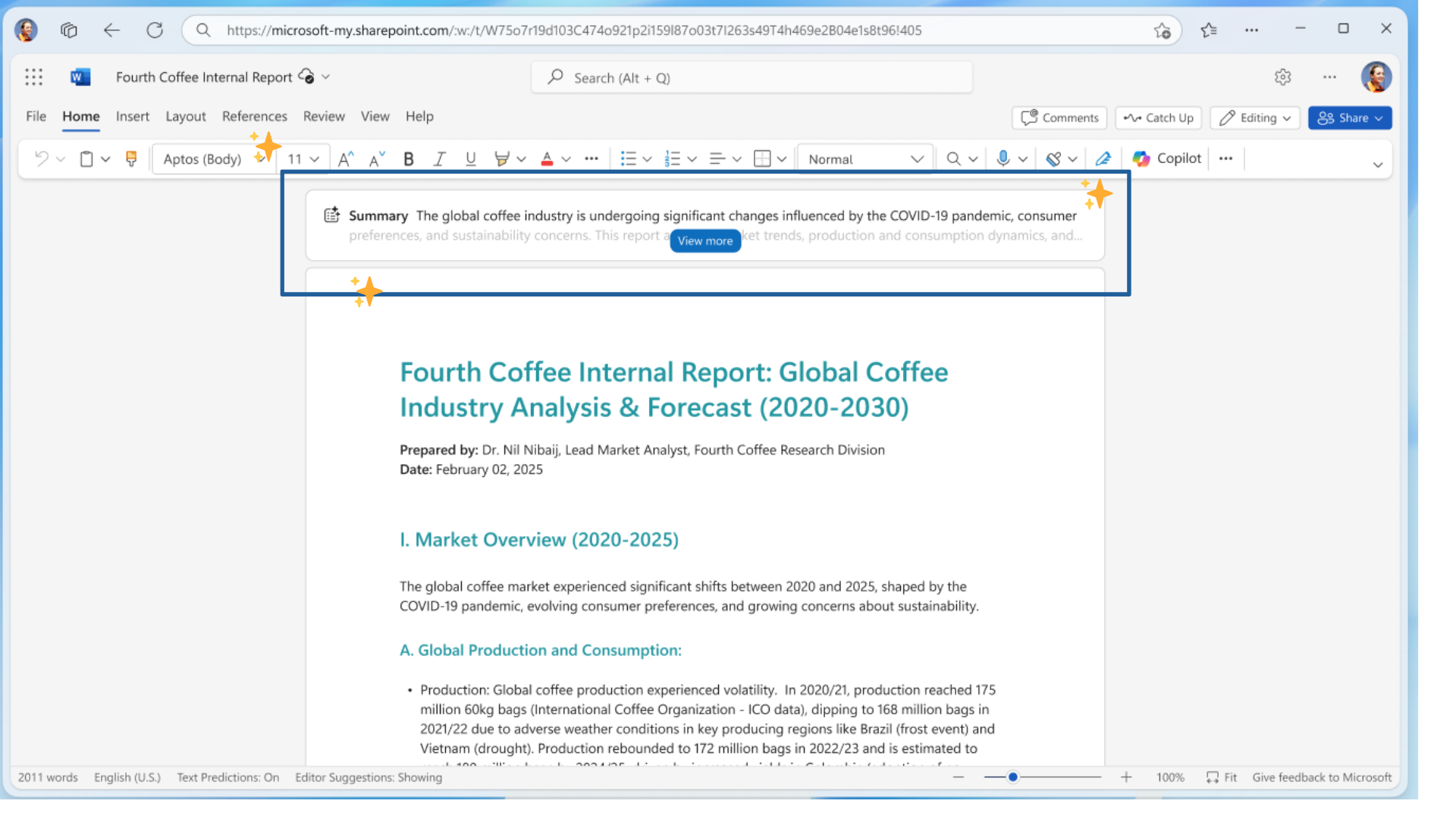The height and width of the screenshot is (819, 1456).
Task: Click the Italic formatting icon
Action: click(x=439, y=159)
